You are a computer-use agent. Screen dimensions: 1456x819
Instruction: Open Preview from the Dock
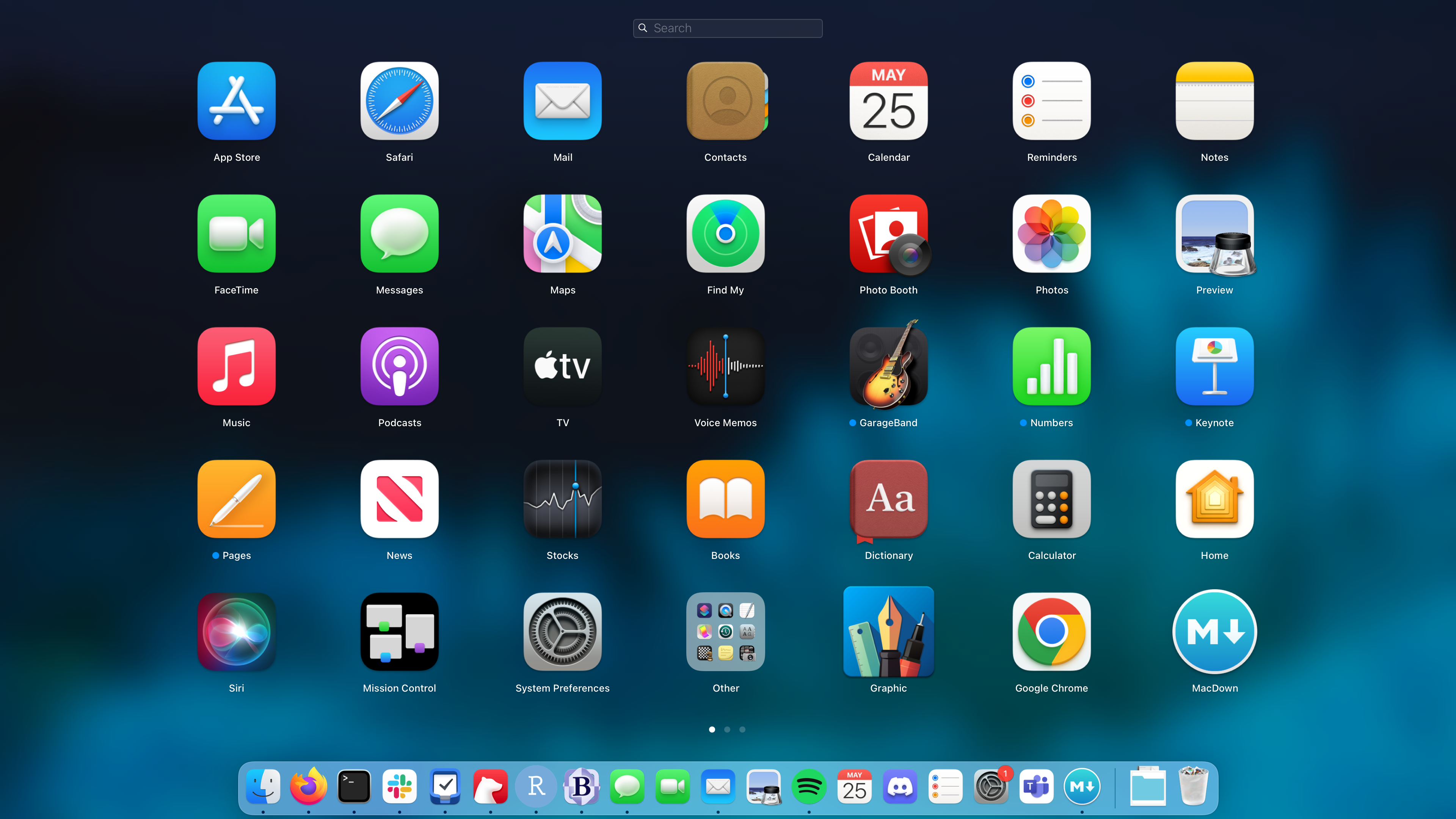764,786
